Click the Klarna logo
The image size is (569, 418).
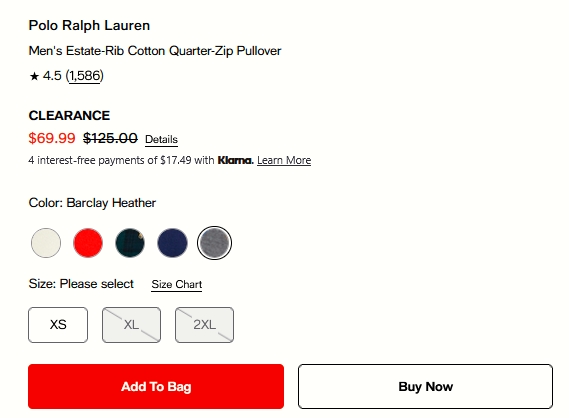[x=236, y=160]
